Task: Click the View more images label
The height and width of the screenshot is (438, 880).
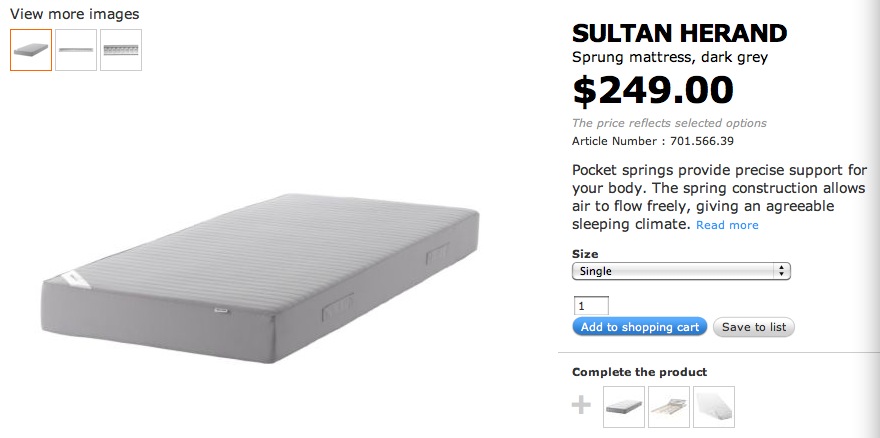Action: pos(74,14)
